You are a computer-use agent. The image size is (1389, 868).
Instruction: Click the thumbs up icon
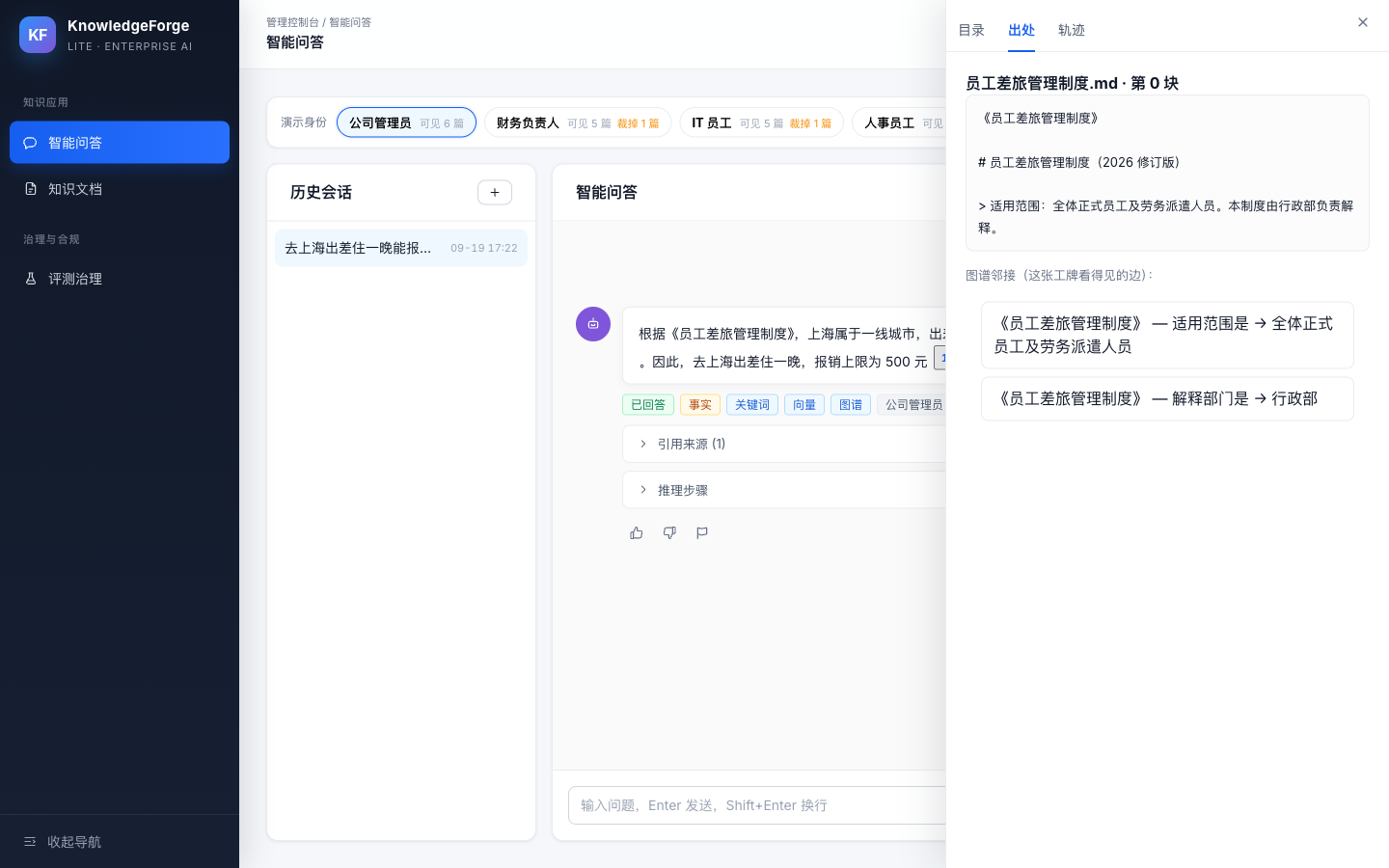637,532
